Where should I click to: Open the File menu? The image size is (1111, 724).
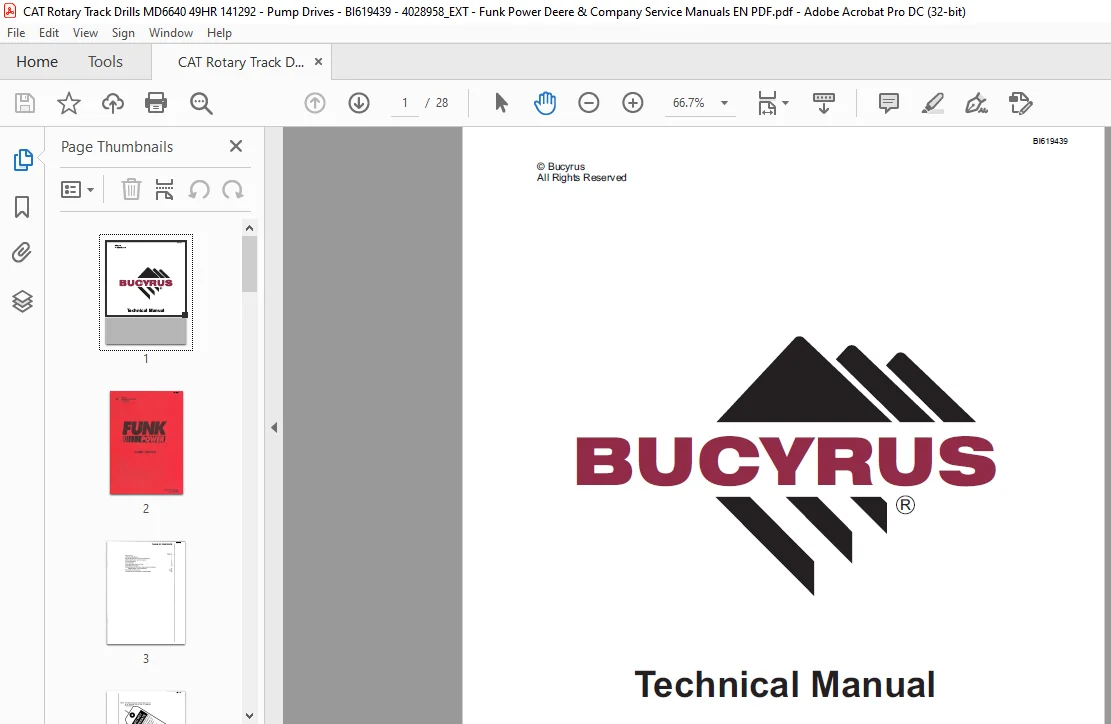coord(16,33)
